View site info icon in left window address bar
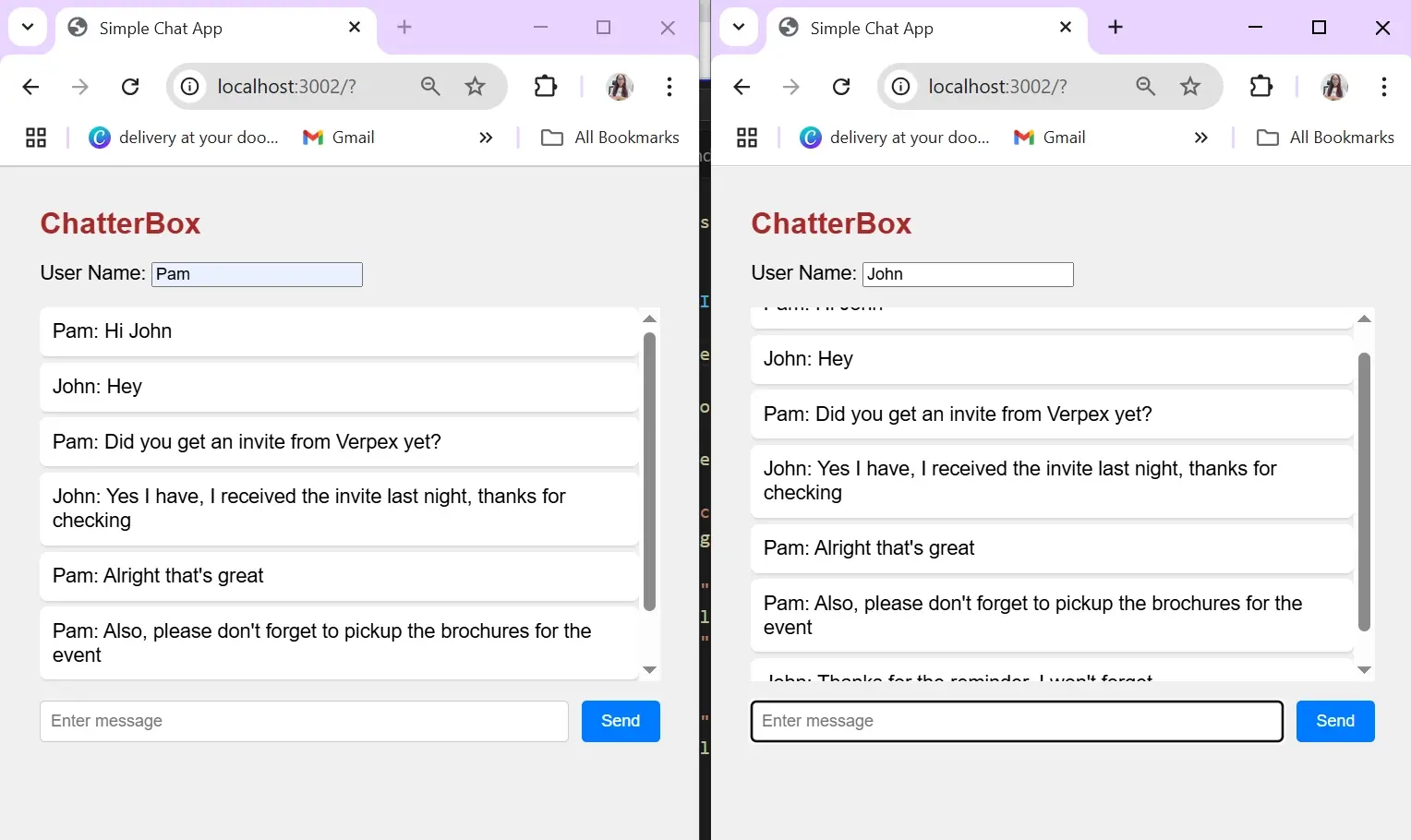 click(x=189, y=87)
